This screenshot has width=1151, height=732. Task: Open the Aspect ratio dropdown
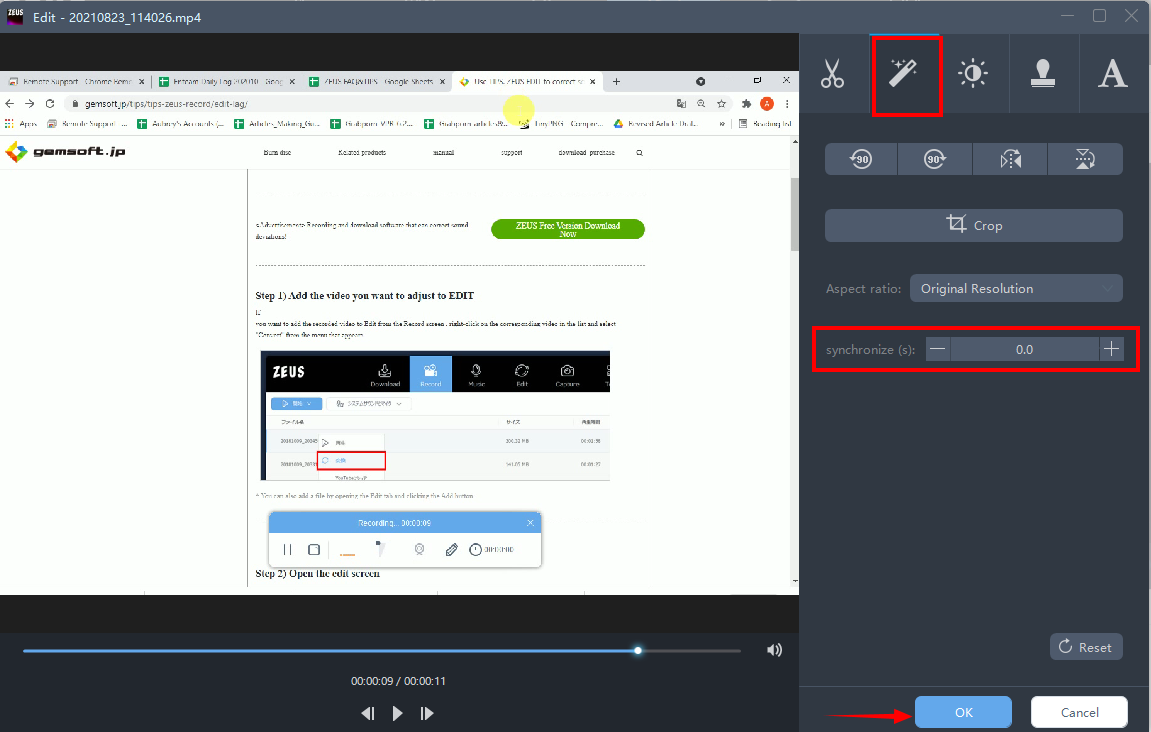tap(1017, 289)
